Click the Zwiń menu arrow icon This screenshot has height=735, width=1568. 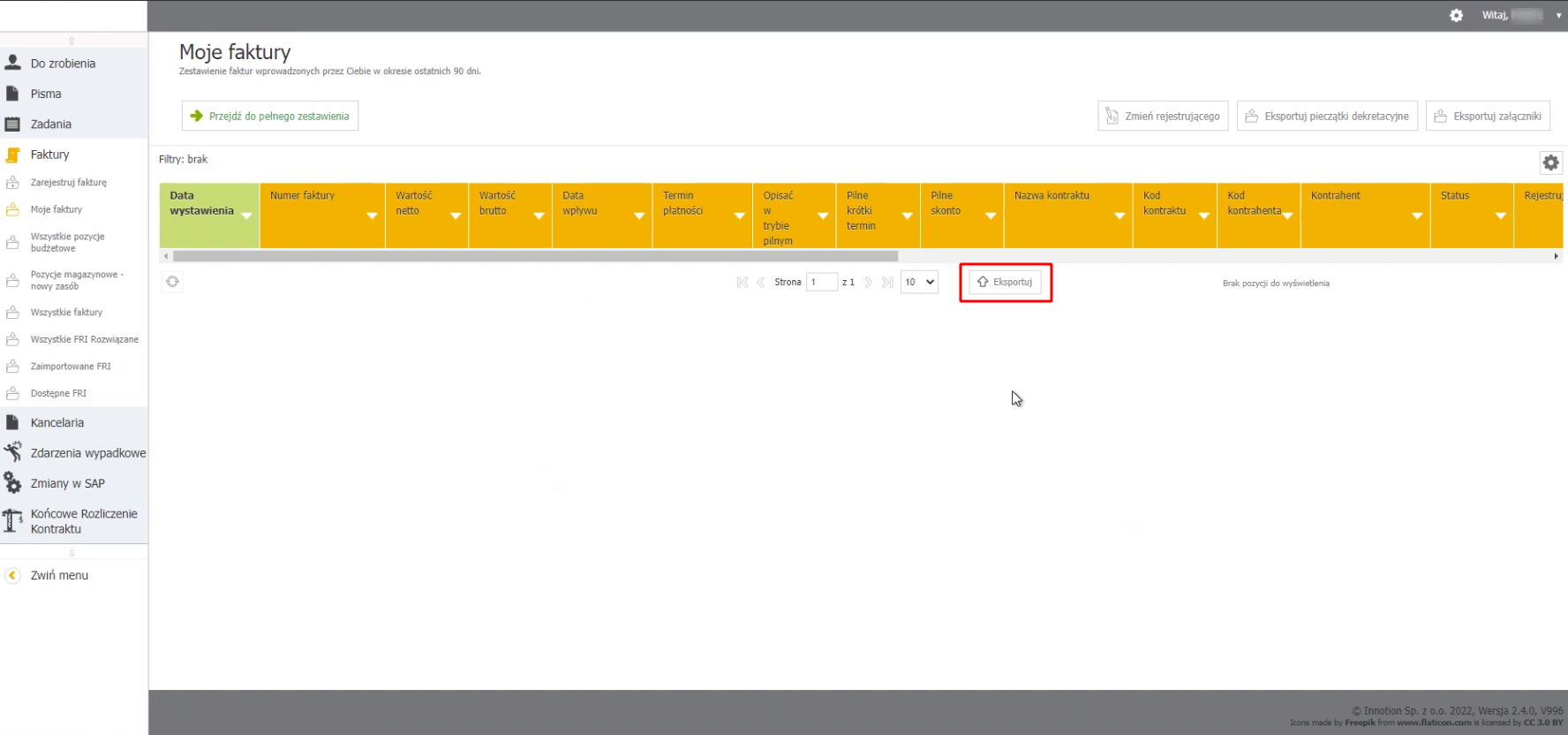click(x=12, y=575)
